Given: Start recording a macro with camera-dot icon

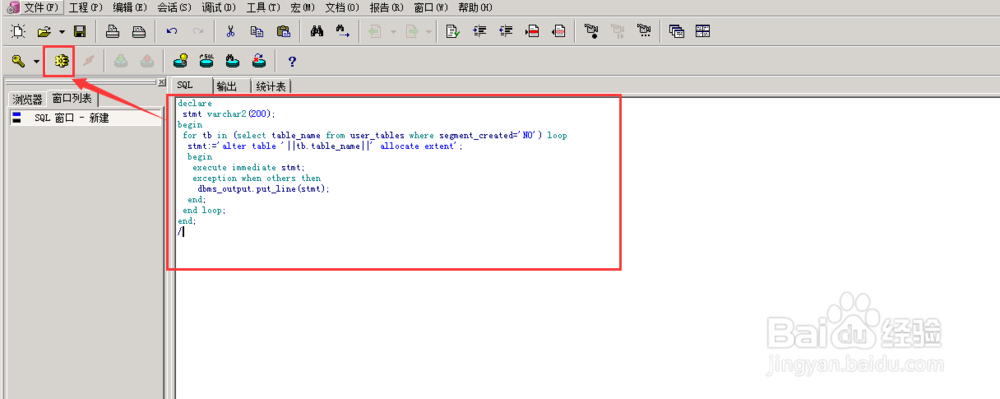Looking at the screenshot, I should point(592,31).
